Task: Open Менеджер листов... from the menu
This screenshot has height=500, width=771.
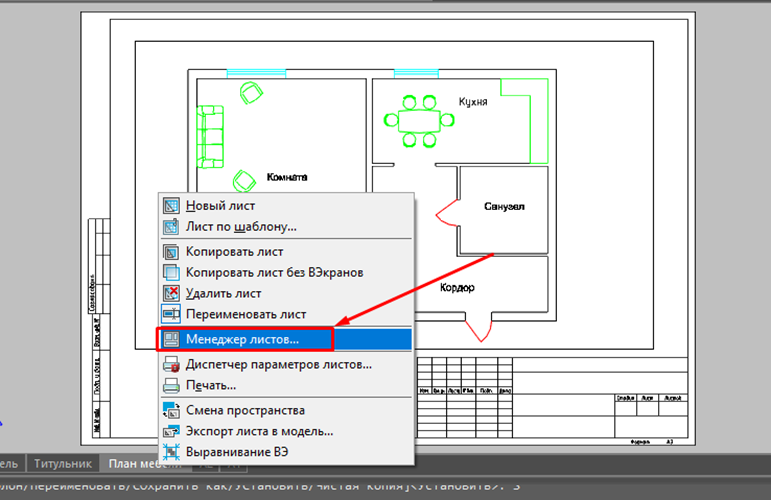Action: (x=286, y=339)
